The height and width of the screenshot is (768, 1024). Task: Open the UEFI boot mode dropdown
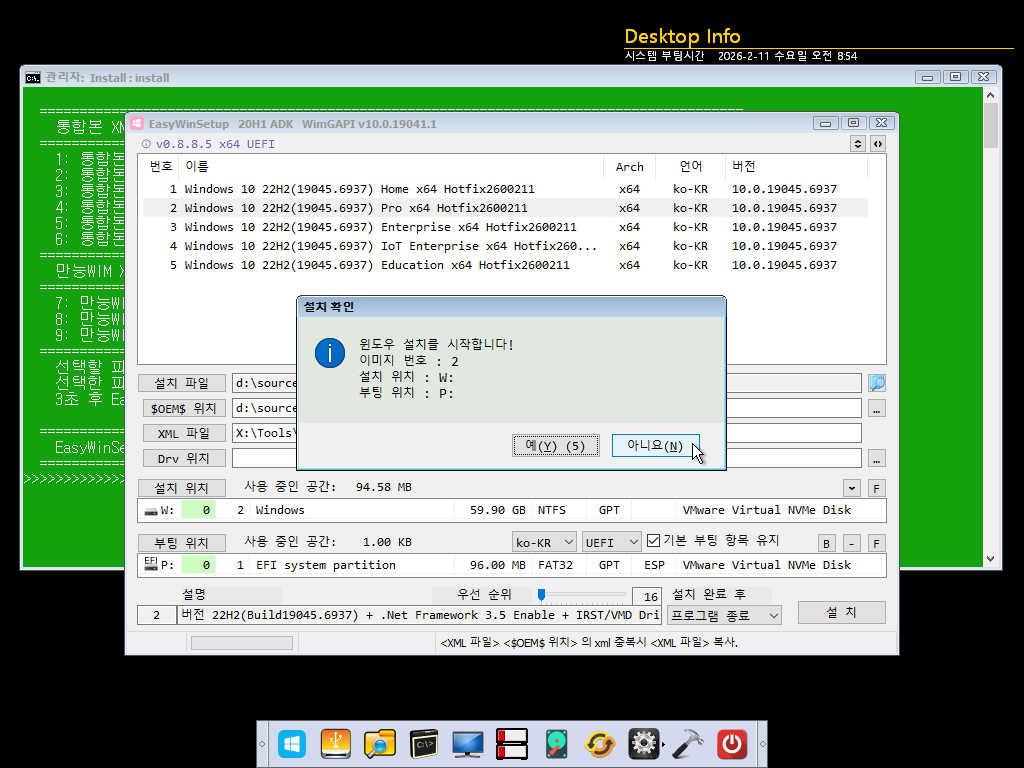(611, 542)
